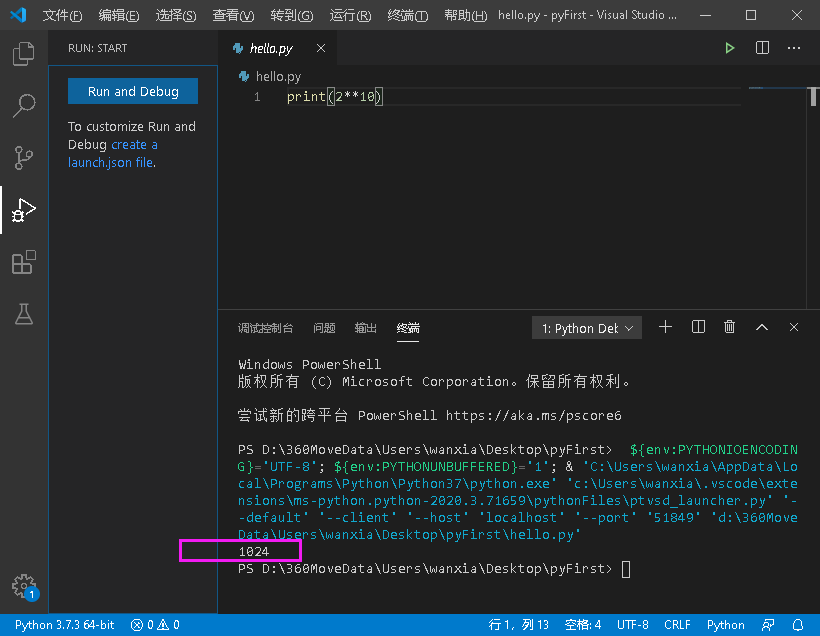Click the Run and Debug button
The width and height of the screenshot is (820, 636).
coord(132,90)
